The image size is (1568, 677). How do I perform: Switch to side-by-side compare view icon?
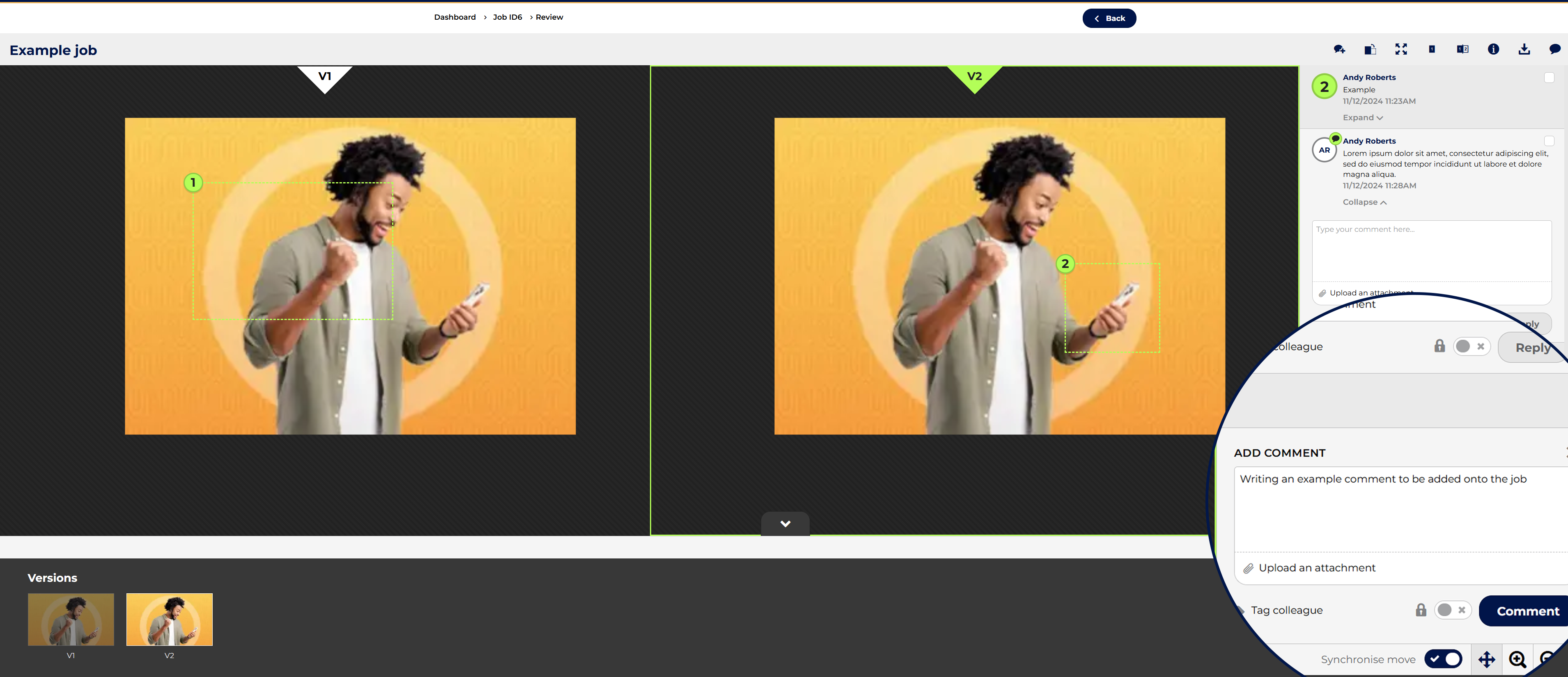[x=1463, y=49]
